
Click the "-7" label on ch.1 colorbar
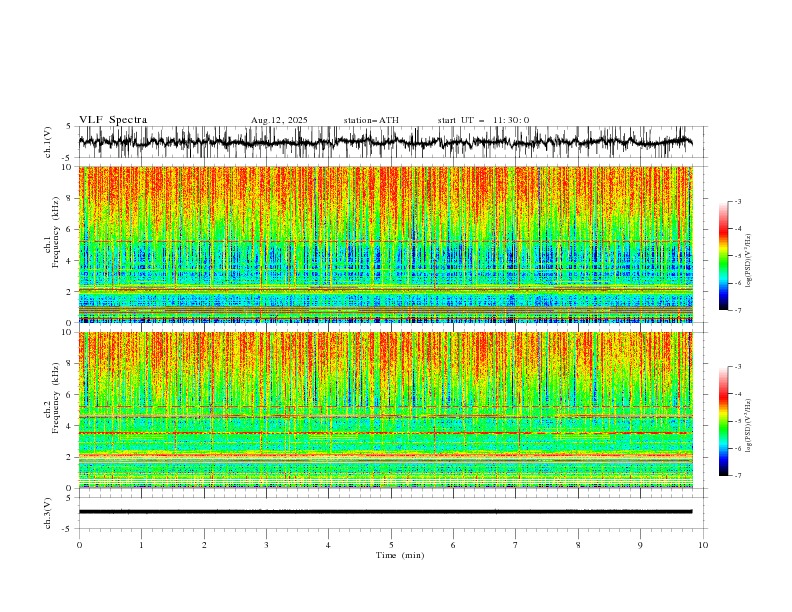click(x=737, y=311)
